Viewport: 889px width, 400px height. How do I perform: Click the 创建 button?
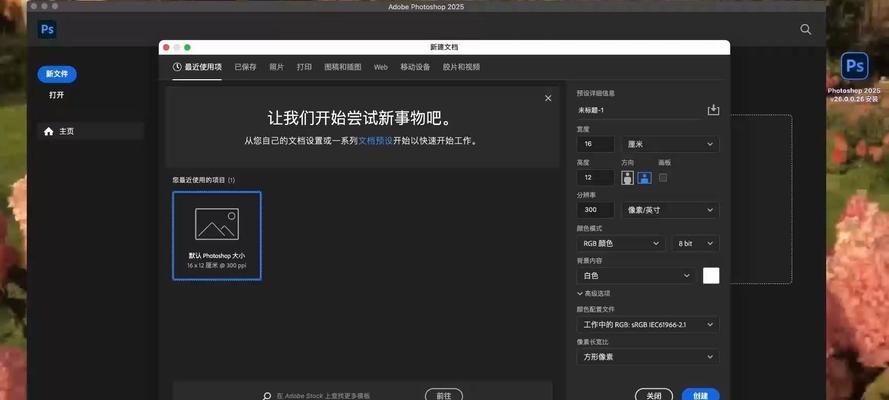pos(700,395)
